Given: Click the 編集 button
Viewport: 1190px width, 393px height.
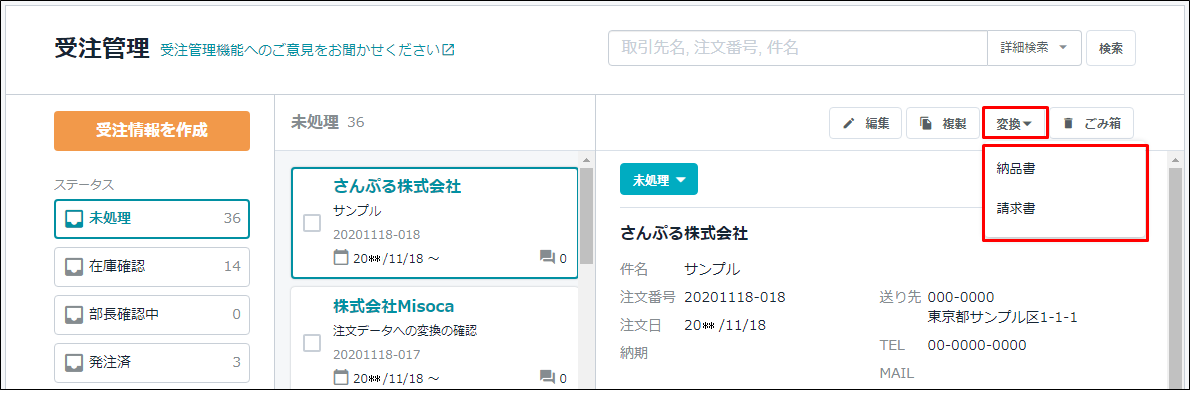Looking at the screenshot, I should (x=865, y=124).
